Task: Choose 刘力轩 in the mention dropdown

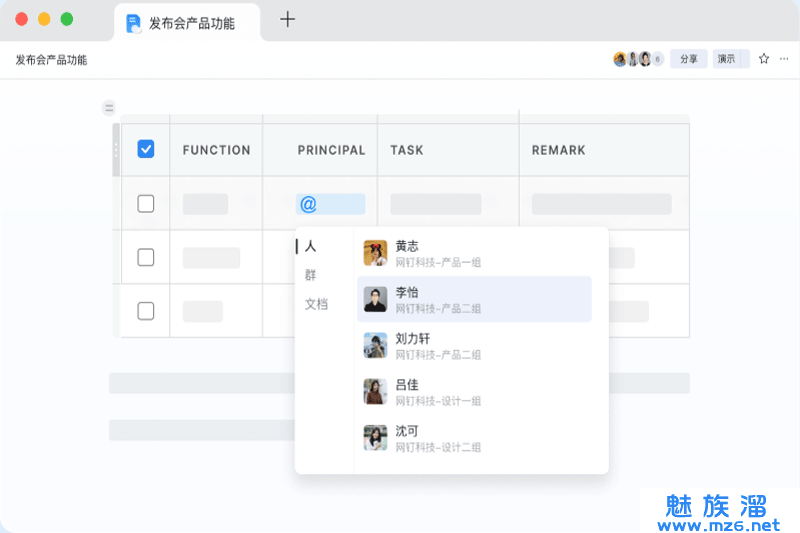Action: click(x=474, y=346)
